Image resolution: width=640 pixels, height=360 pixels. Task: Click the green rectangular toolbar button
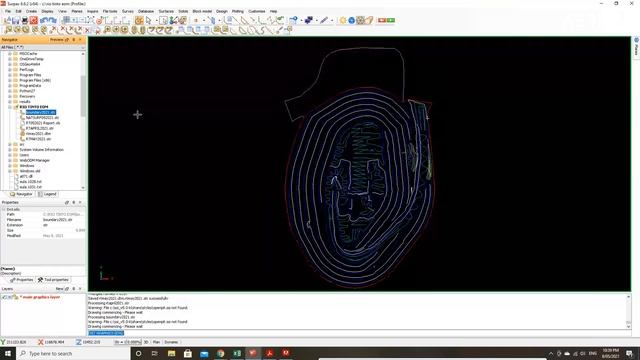(x=391, y=20)
